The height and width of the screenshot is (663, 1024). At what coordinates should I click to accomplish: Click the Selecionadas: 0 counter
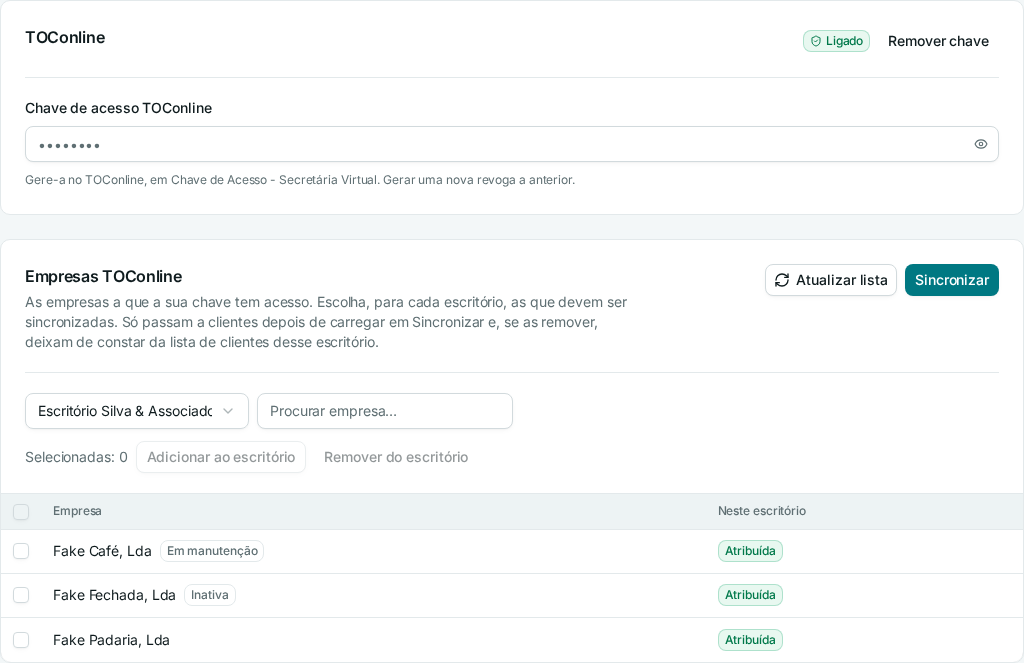(x=76, y=457)
